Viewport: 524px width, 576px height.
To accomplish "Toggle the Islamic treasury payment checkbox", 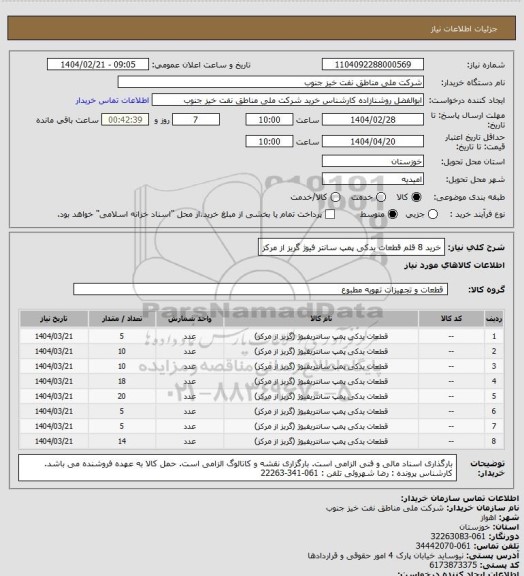I will [x=330, y=215].
